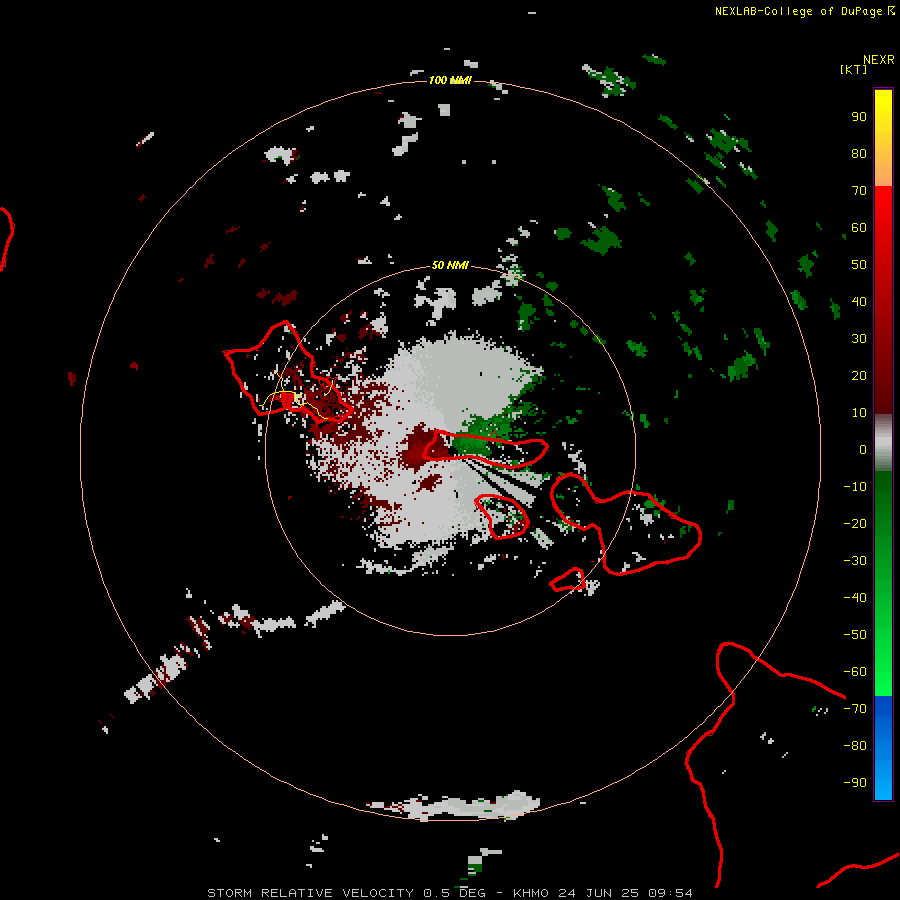
Task: Click the 70 value on the velocity scale
Action: 859,191
